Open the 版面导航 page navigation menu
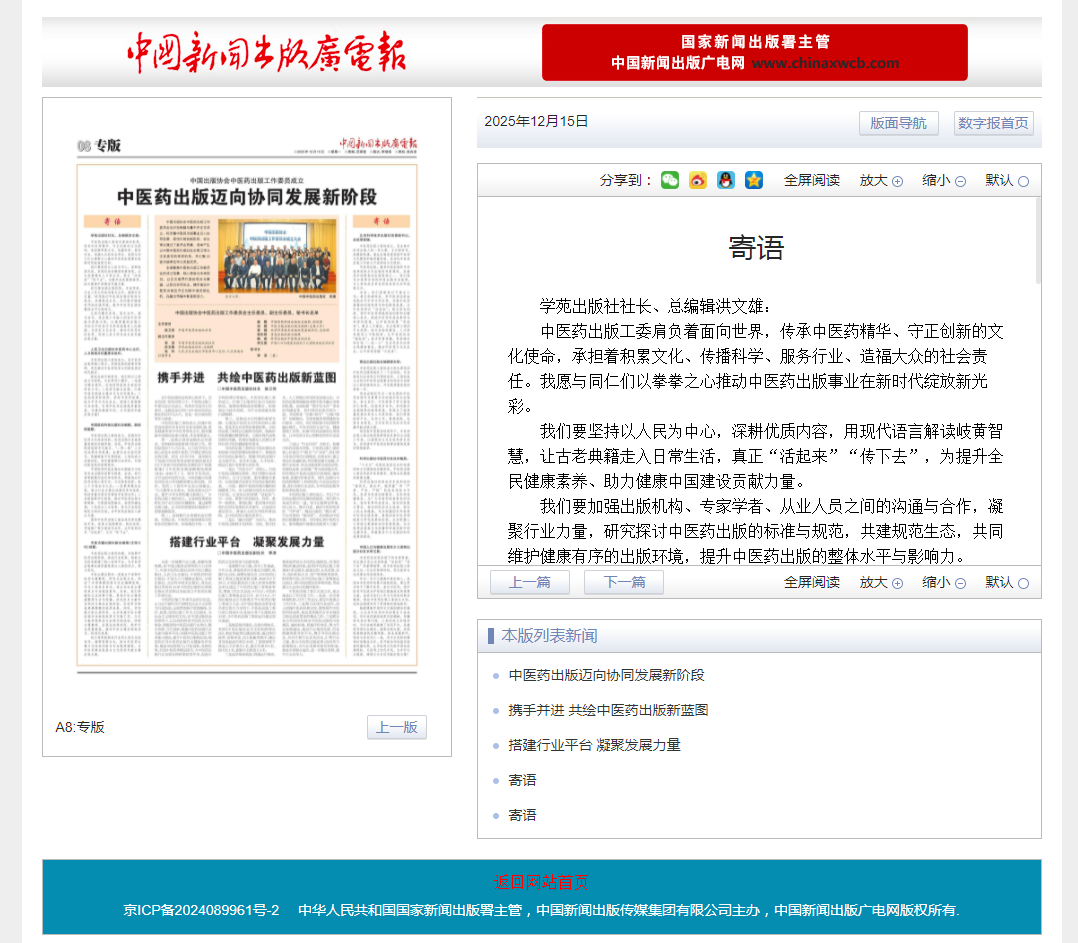This screenshot has height=943, width=1078. point(898,123)
